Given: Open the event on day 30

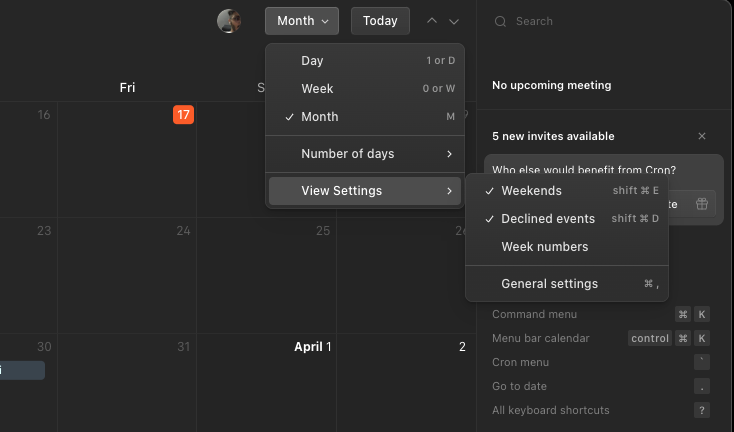Looking at the screenshot, I should (x=22, y=370).
